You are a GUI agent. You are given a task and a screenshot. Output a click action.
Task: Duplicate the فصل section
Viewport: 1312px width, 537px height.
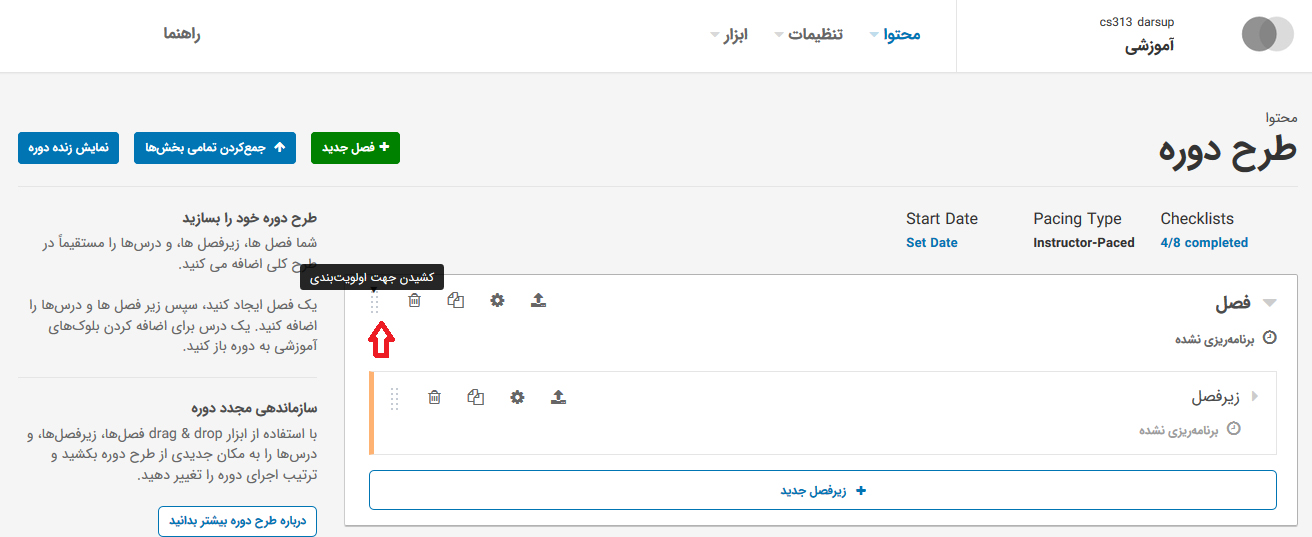pyautogui.click(x=456, y=300)
